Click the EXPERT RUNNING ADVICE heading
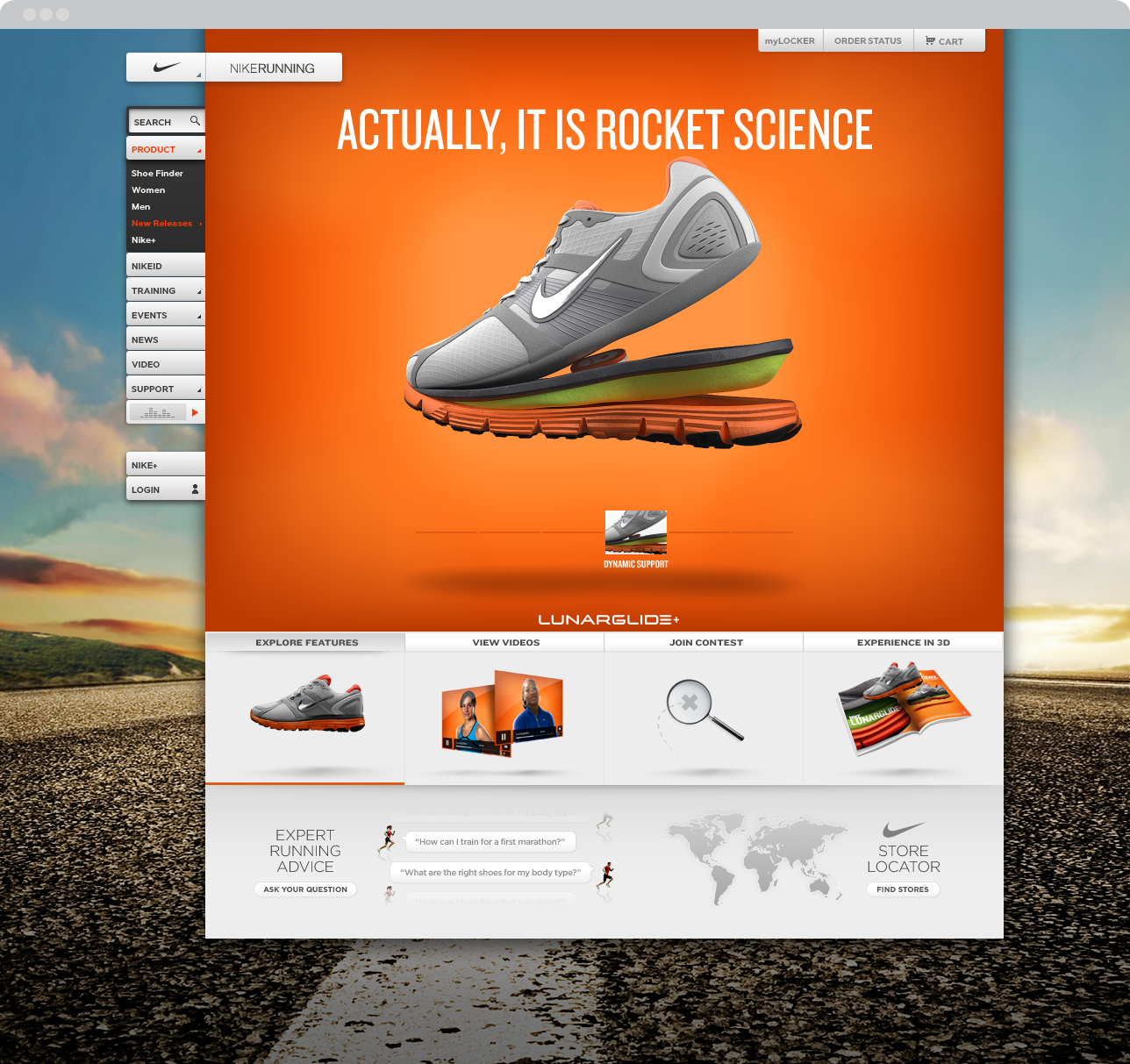This screenshot has height=1064, width=1130. click(x=305, y=851)
